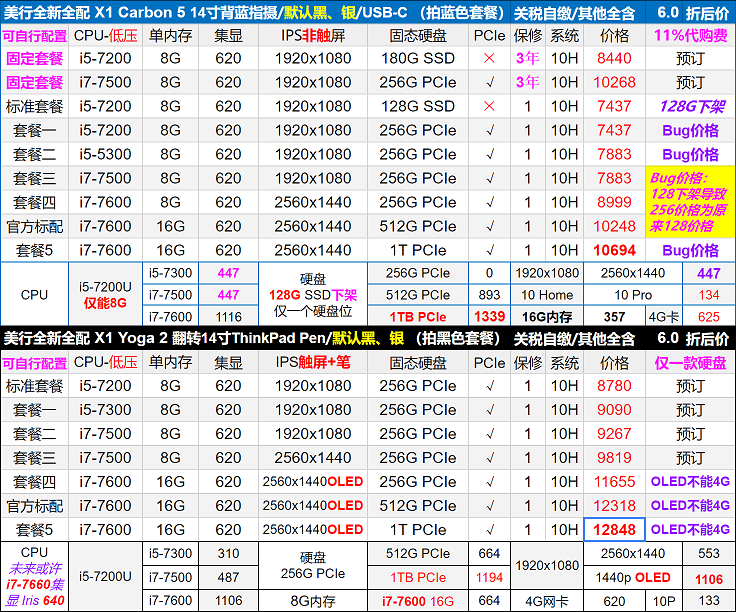Select the '357' cell
The image size is (736, 612).
coord(614,317)
